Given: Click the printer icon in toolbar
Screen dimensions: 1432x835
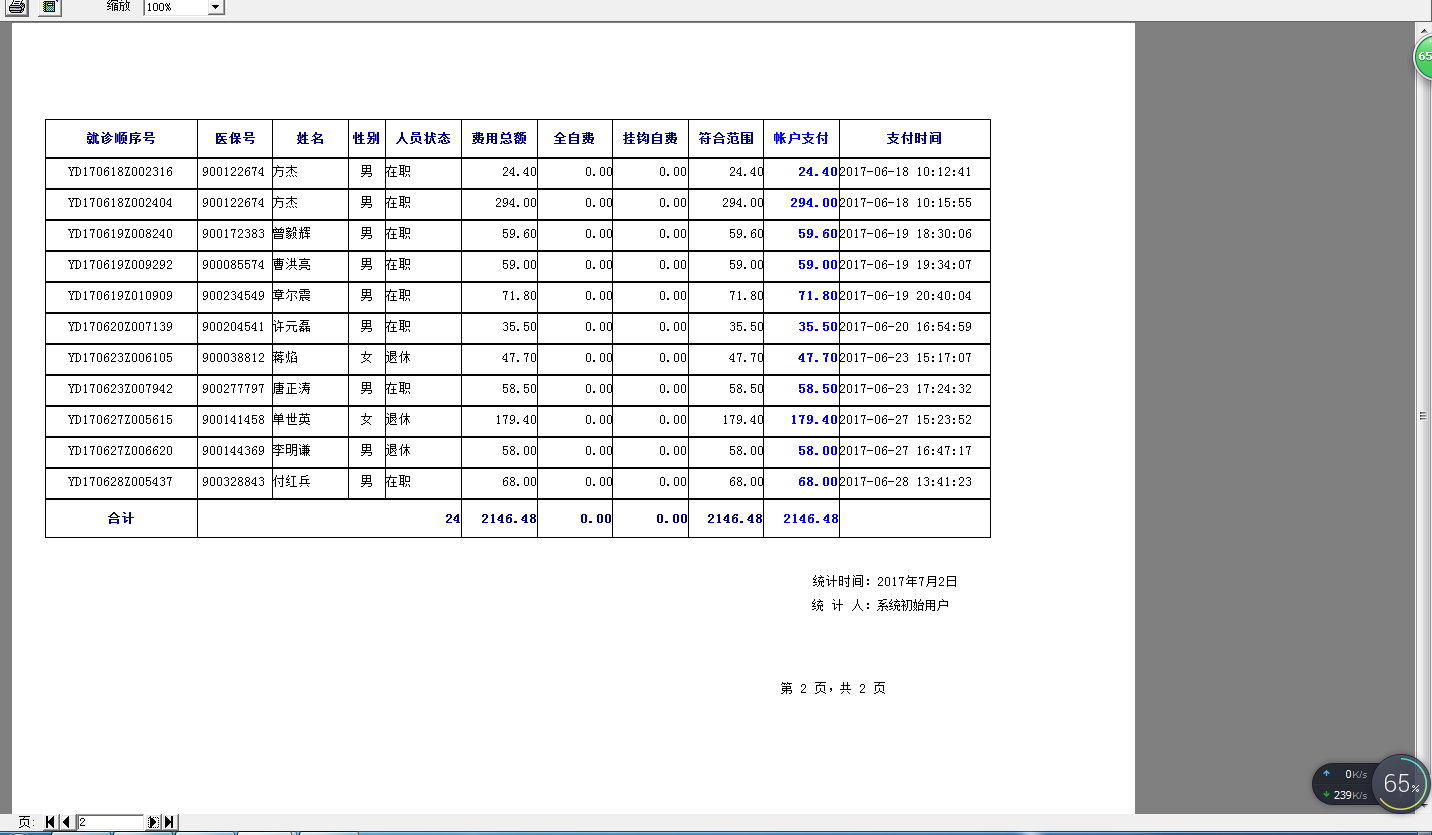Looking at the screenshot, I should point(18,7).
